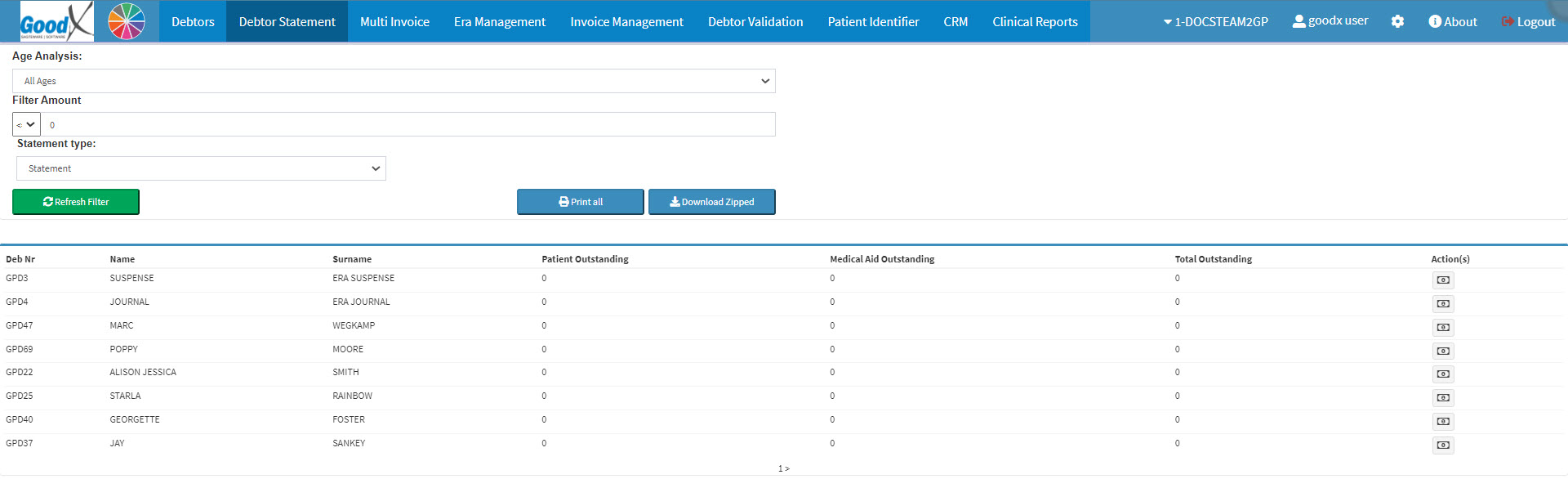
Task: Click the Download Zipped button
Action: (711, 202)
